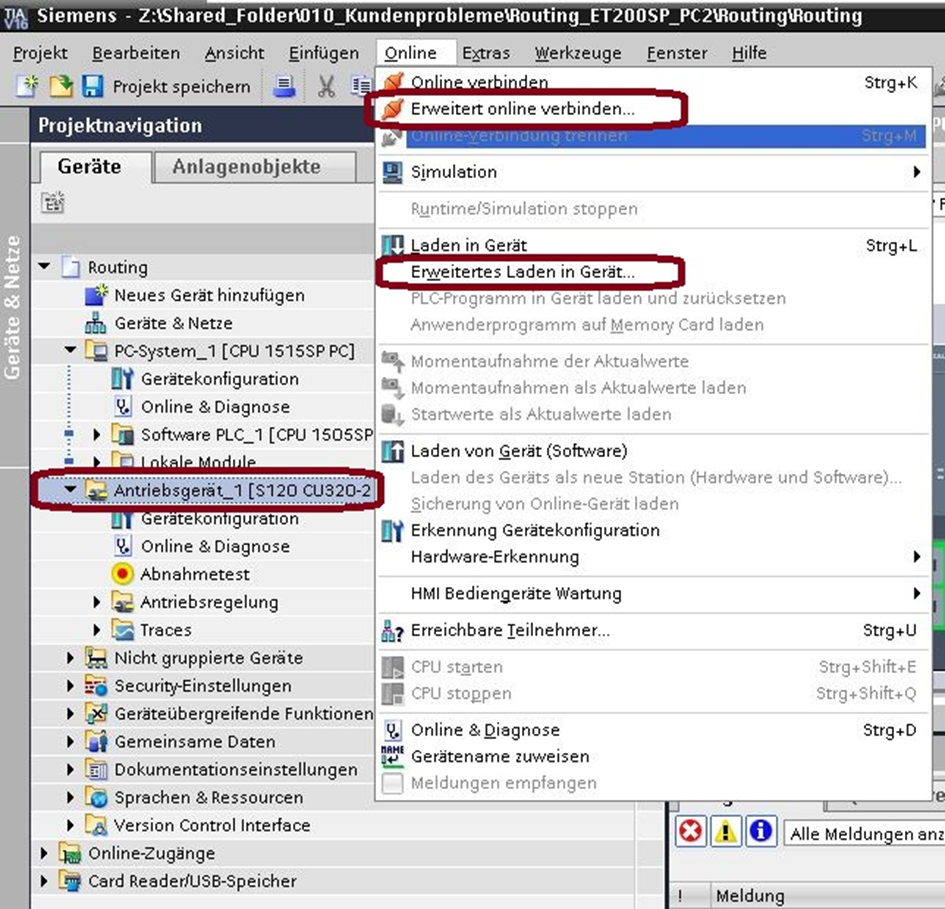This screenshot has height=909, width=945.
Task: Select PC-System_1 [CPU 1515SP PC] node
Action: click(234, 351)
